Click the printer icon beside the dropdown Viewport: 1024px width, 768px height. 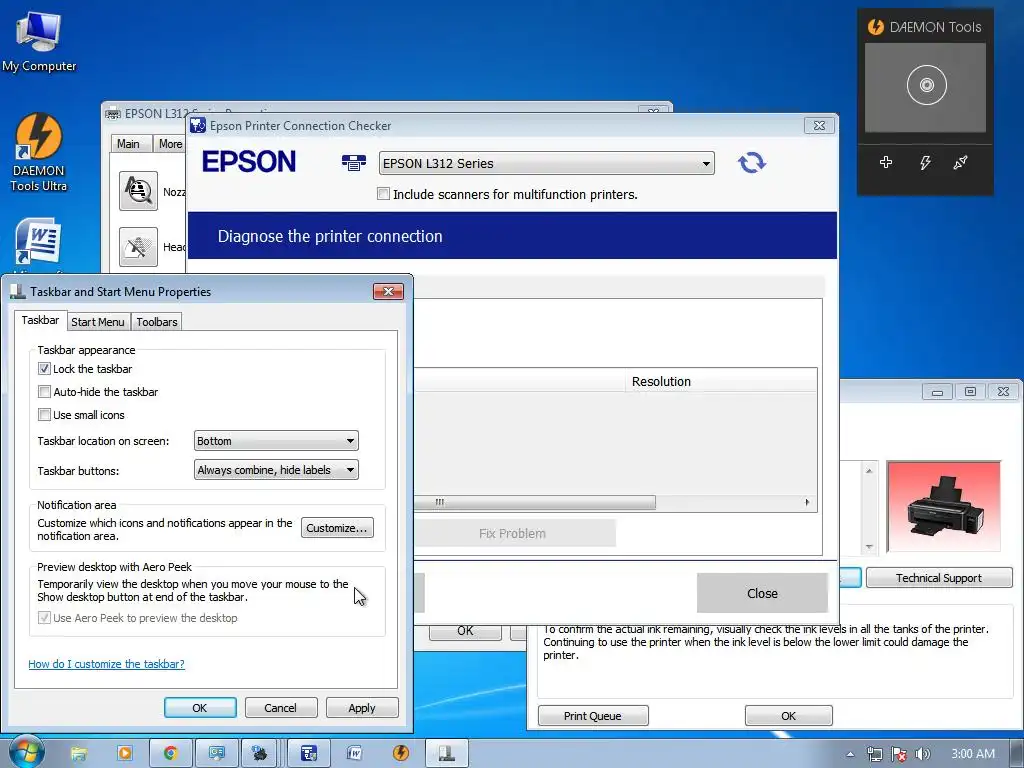(353, 163)
